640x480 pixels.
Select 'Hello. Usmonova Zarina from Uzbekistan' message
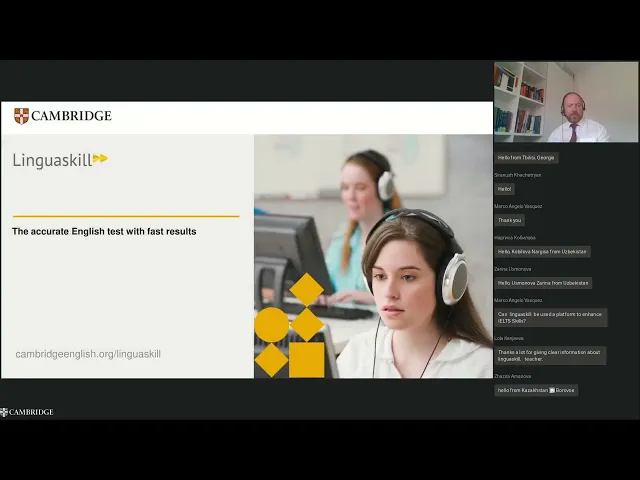click(x=543, y=283)
